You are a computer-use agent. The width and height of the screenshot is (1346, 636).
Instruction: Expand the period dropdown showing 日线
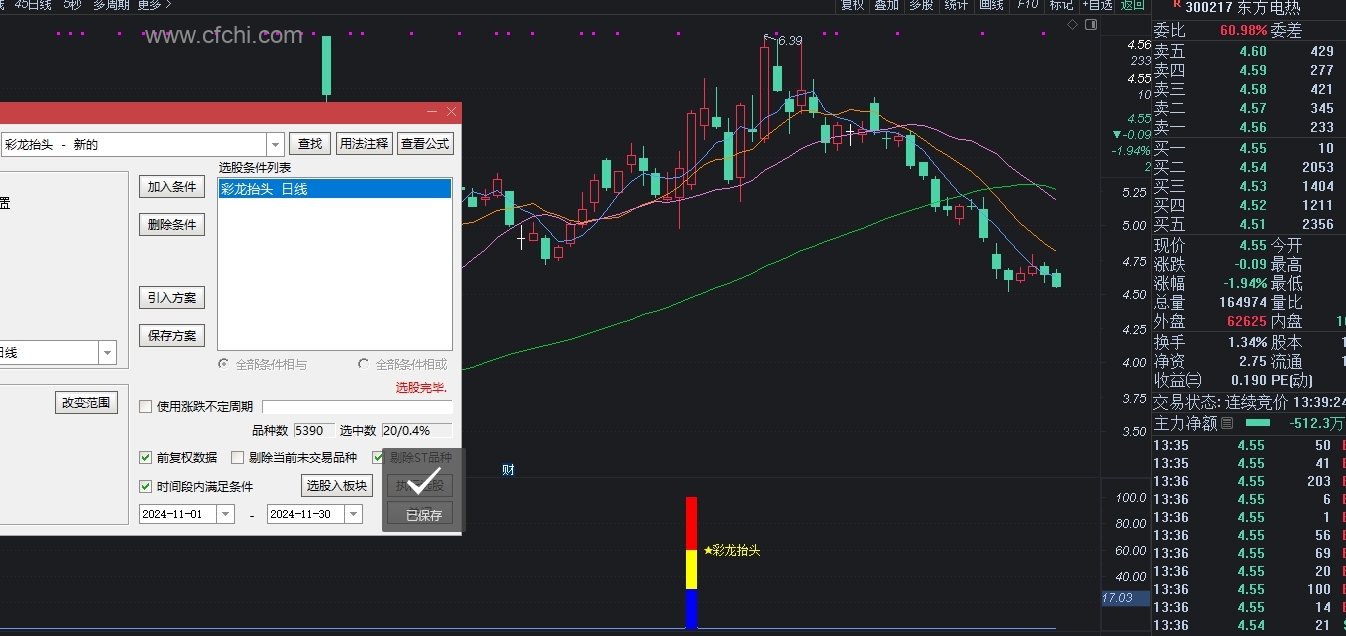tap(107, 352)
